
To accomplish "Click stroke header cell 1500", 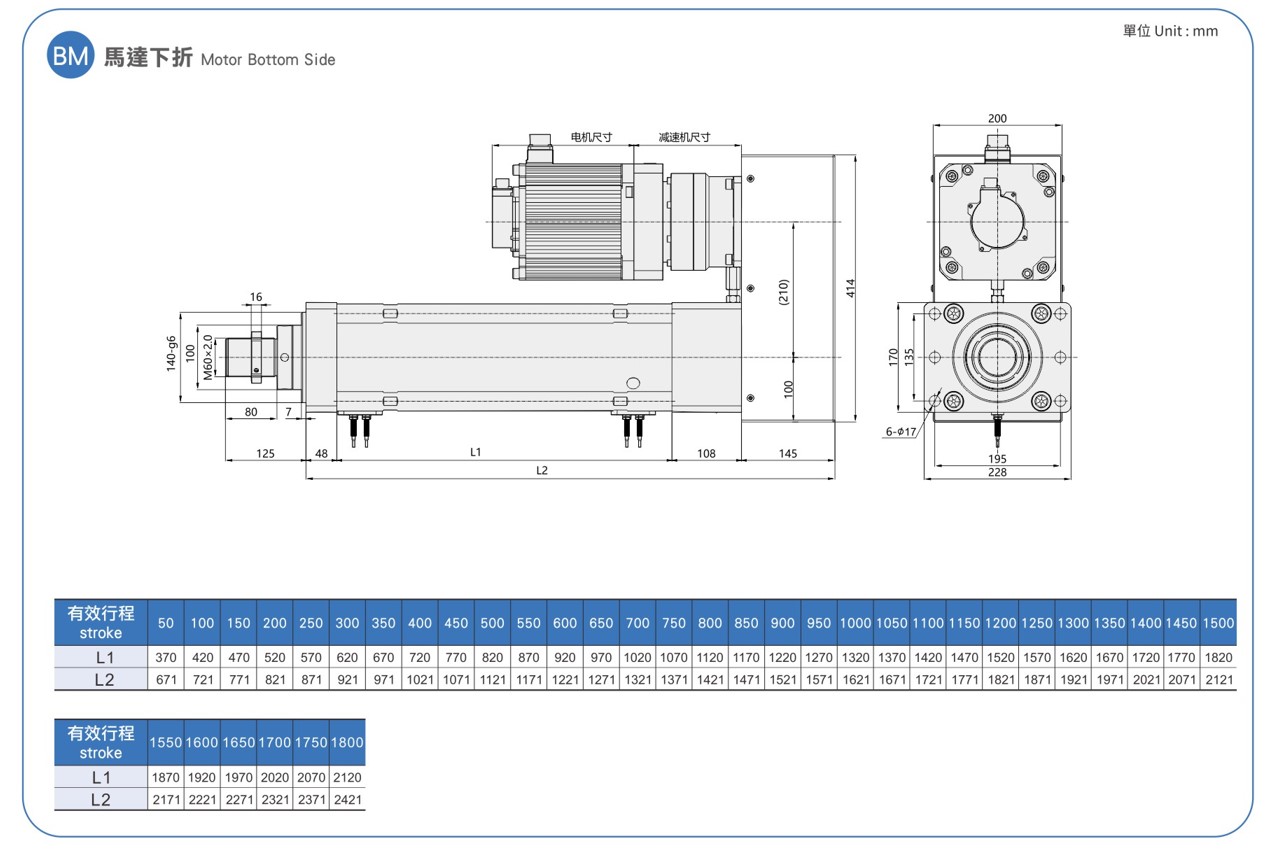I will pyautogui.click(x=1218, y=623).
